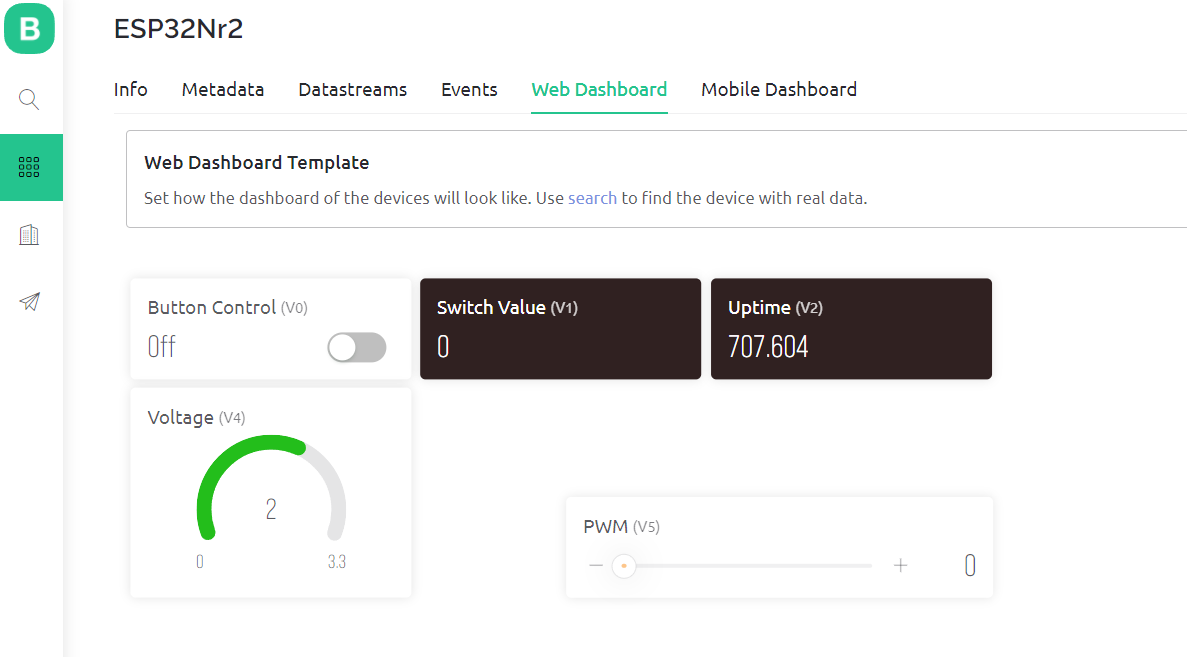Click the PWM value number field
The height and width of the screenshot is (657, 1187).
[969, 566]
